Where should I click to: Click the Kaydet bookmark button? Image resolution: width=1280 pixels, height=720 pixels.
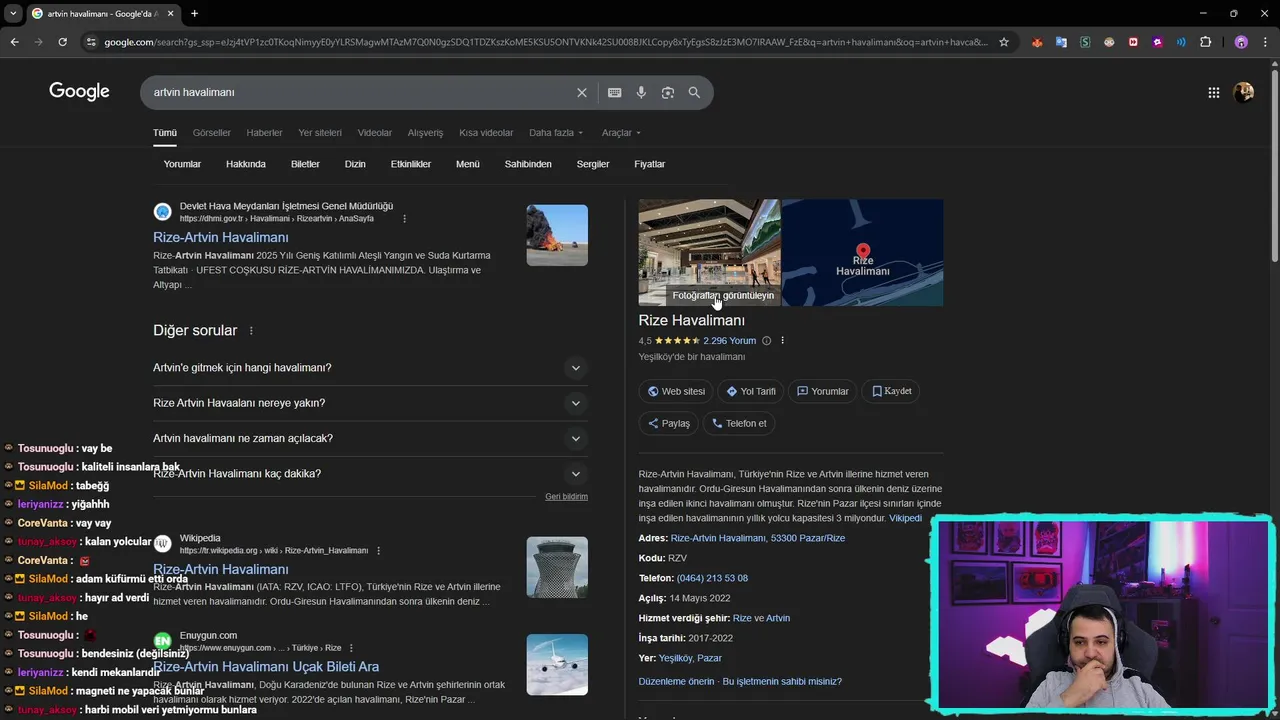[891, 391]
